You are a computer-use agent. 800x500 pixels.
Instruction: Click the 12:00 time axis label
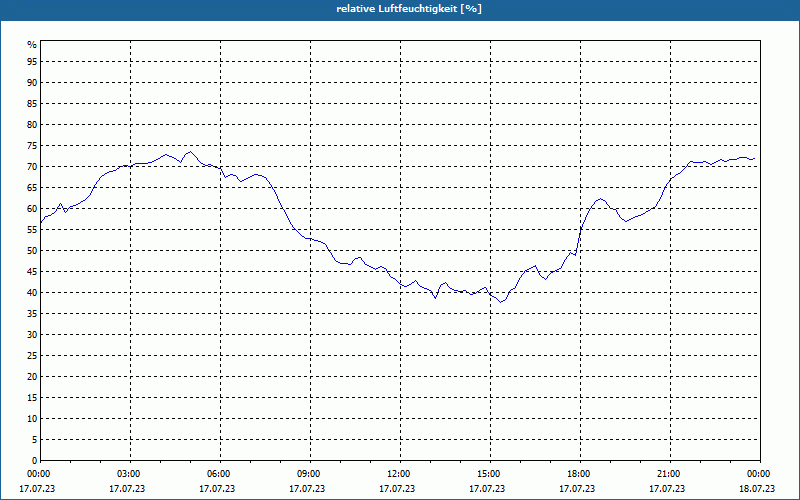[400, 474]
